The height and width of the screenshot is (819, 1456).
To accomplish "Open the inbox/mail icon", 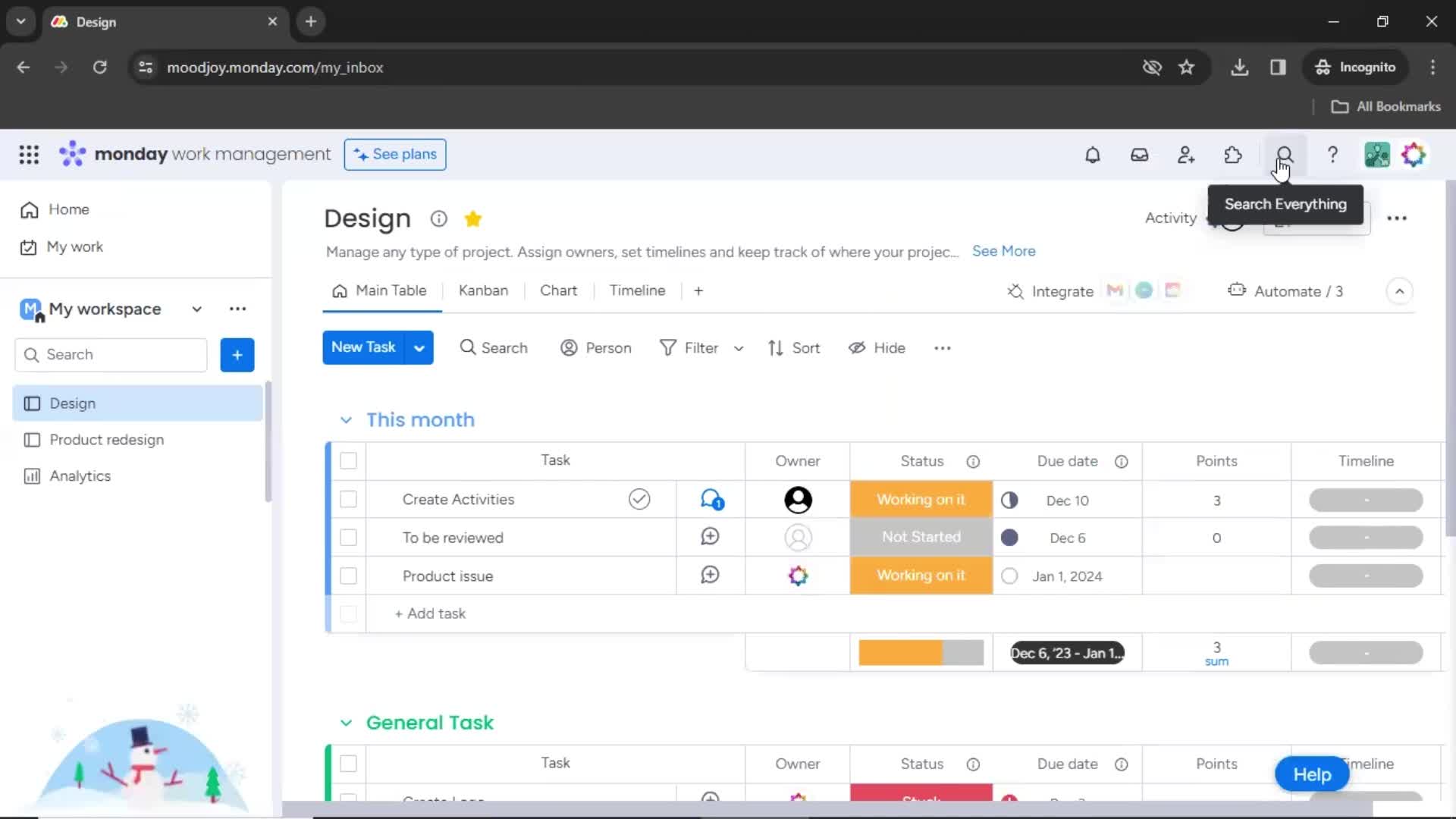I will (1139, 155).
